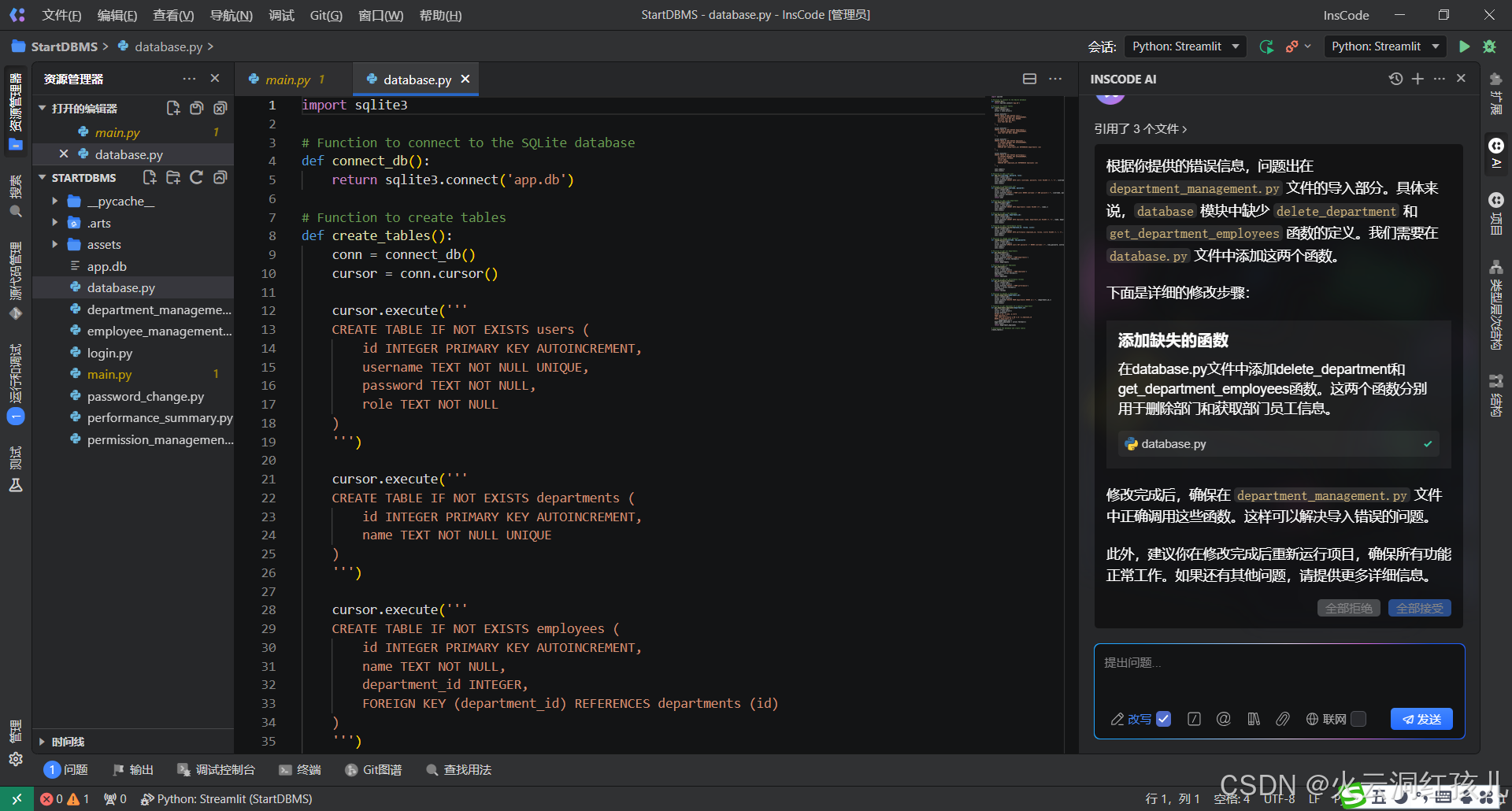Run the Streamlit project with the green play icon

(x=1465, y=46)
